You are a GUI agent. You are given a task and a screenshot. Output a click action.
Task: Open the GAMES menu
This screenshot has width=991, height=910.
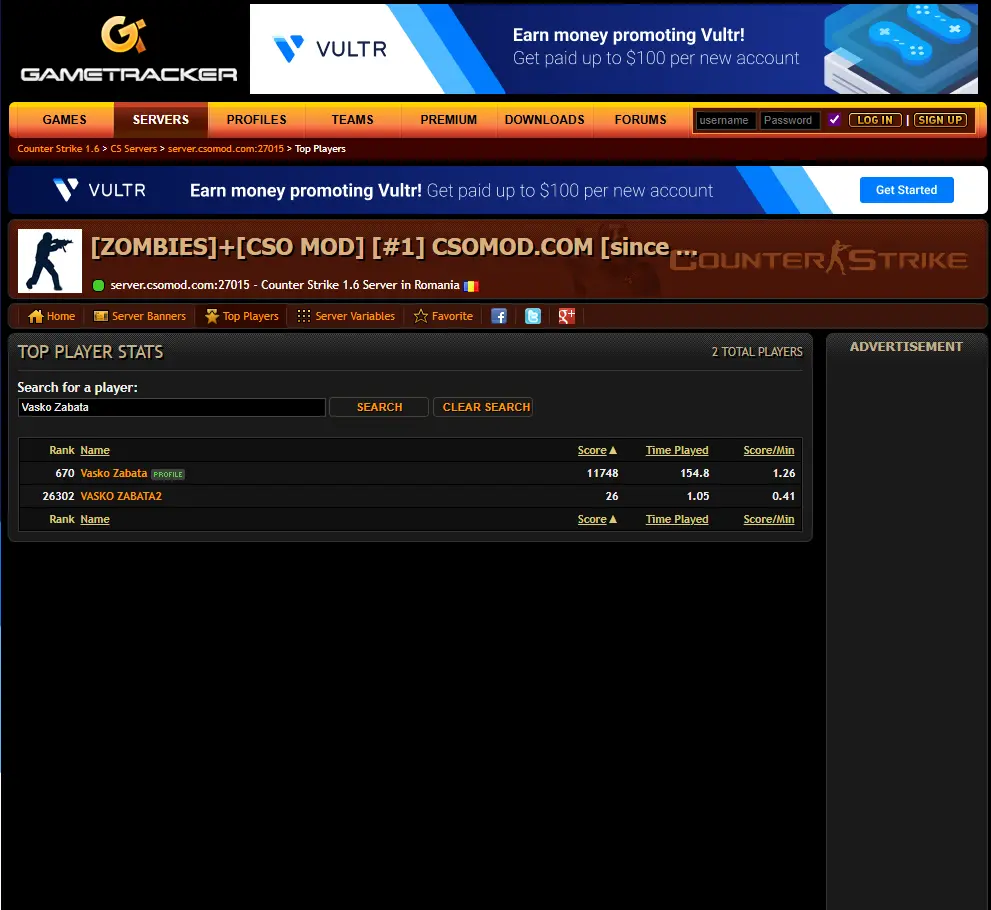64,119
